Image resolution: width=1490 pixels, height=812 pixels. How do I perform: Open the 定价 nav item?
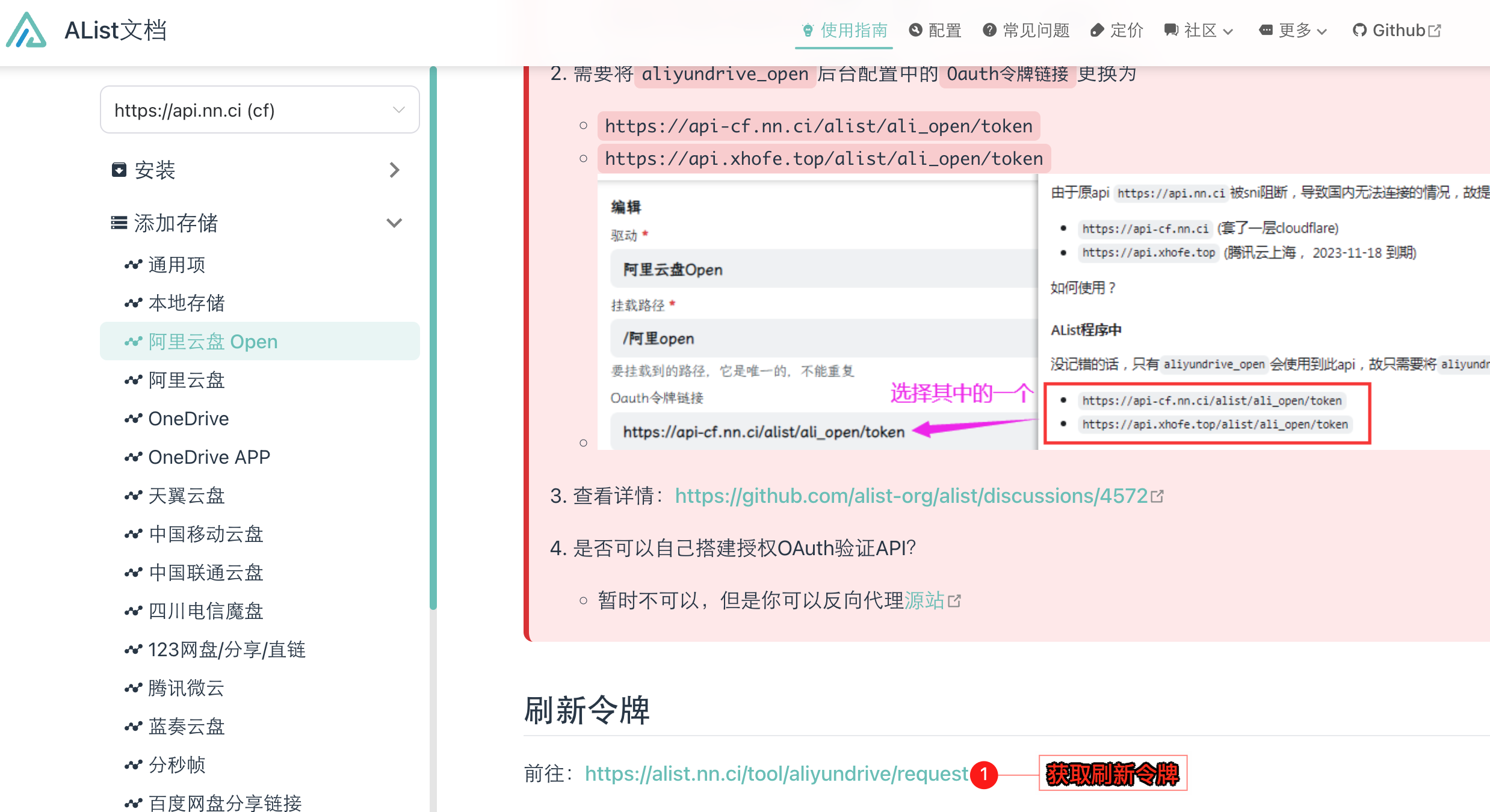pyautogui.click(x=1116, y=30)
